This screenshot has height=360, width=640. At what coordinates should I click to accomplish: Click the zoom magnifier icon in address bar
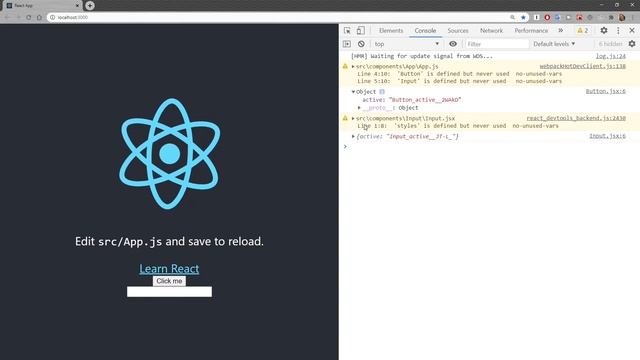tap(512, 18)
